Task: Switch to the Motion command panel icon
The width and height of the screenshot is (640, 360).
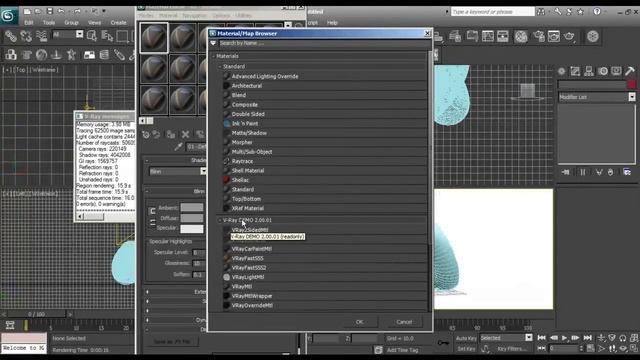Action: tap(603, 71)
